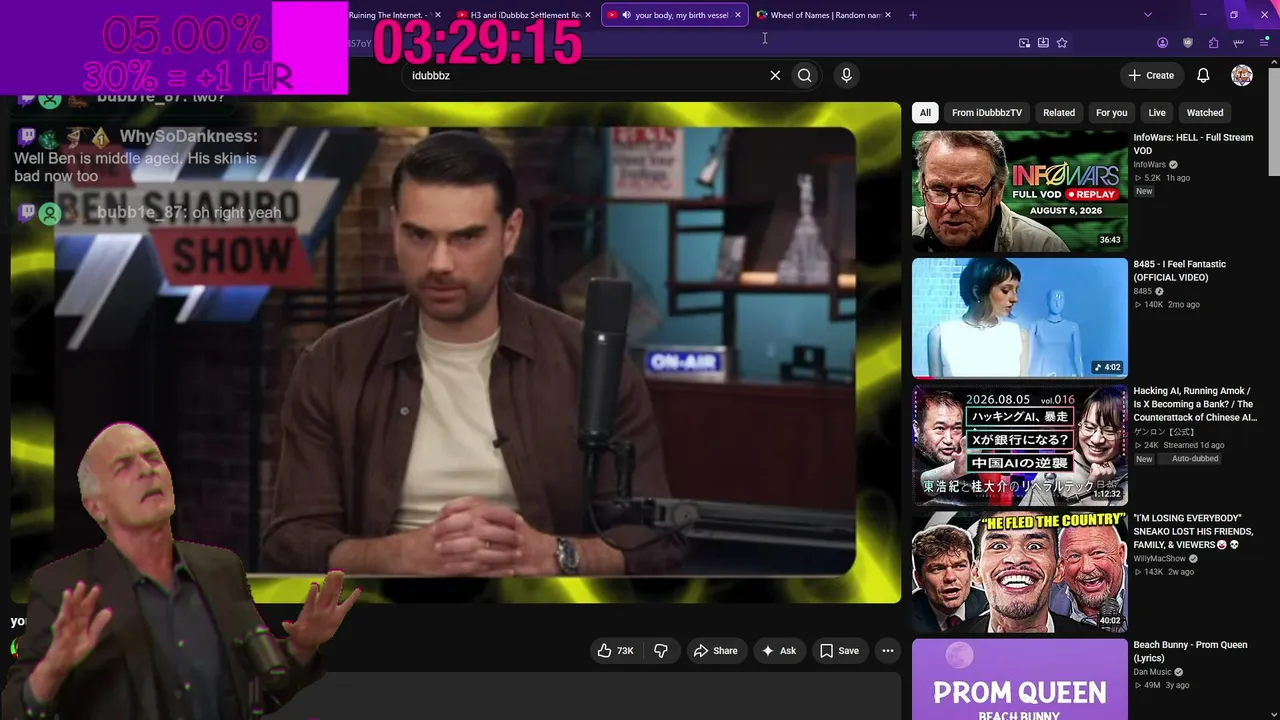Open the 'WillyMacShow' channel name link
Screen dimensions: 1280x720
1160,559
